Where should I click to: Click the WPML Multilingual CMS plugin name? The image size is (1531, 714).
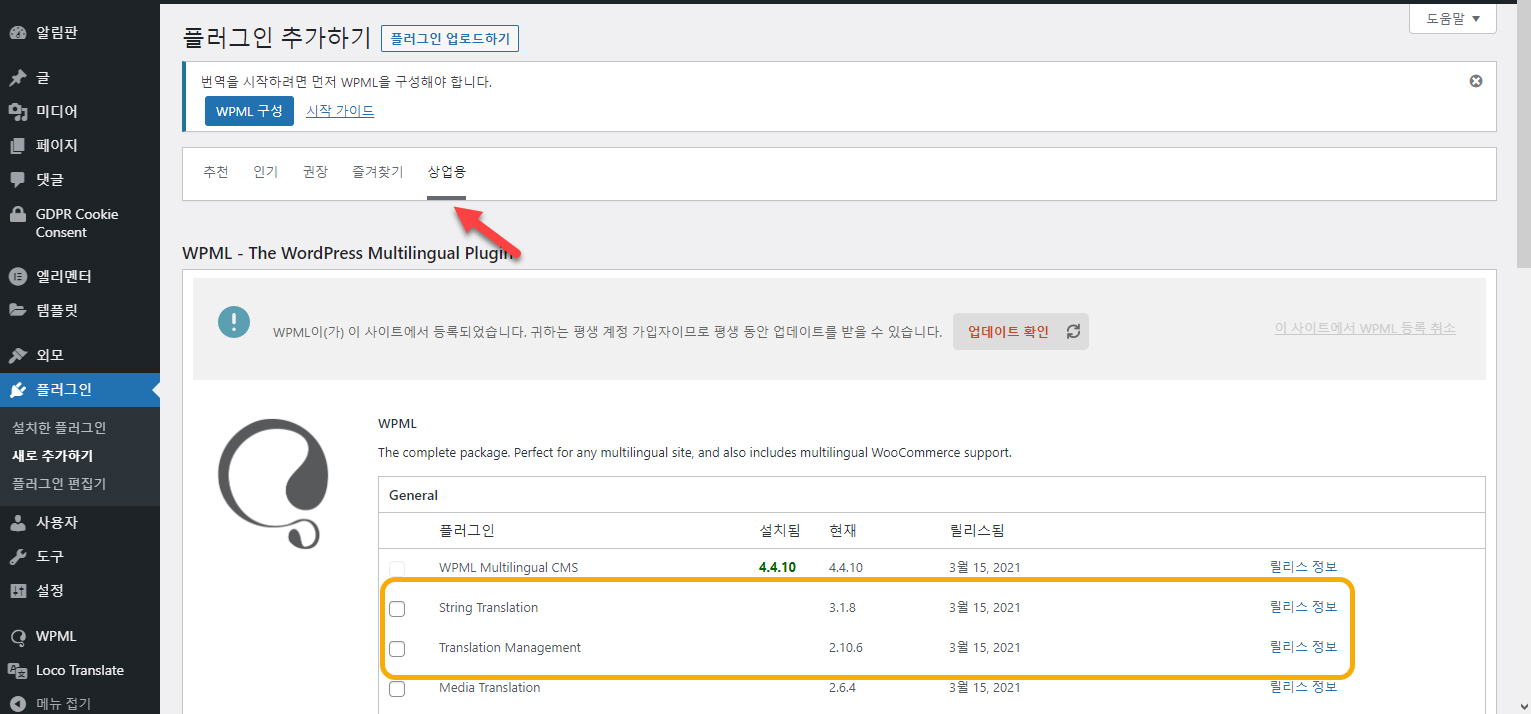pyautogui.click(x=508, y=567)
